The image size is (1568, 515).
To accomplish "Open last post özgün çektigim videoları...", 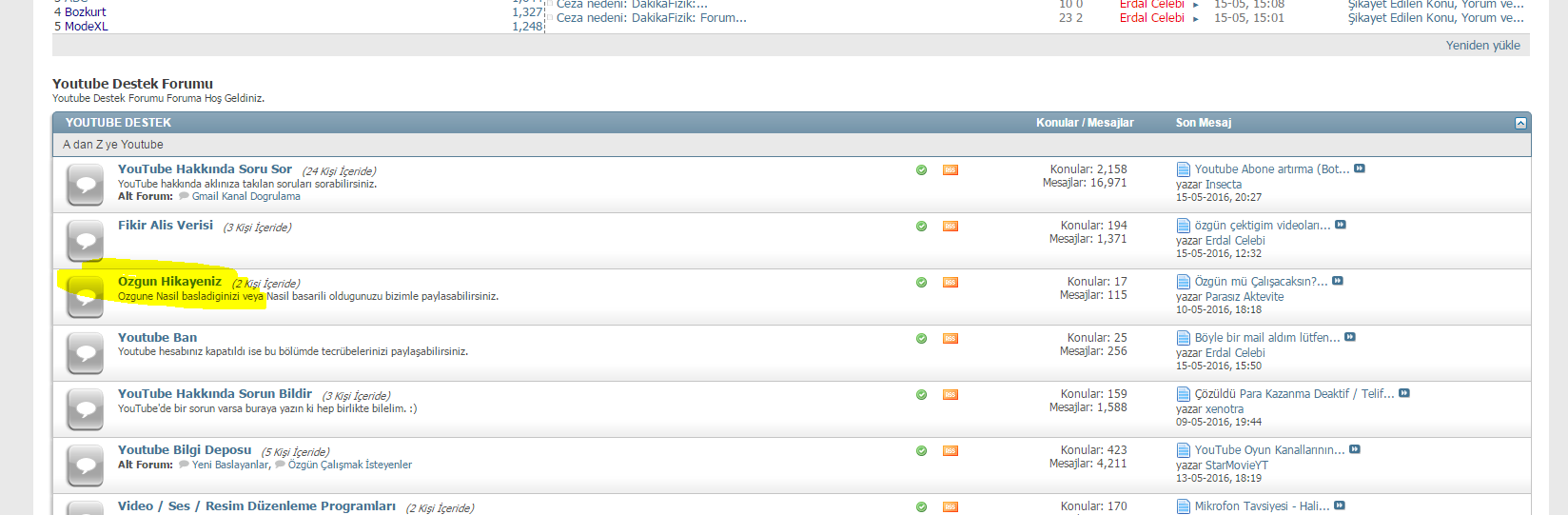I will tap(1263, 226).
